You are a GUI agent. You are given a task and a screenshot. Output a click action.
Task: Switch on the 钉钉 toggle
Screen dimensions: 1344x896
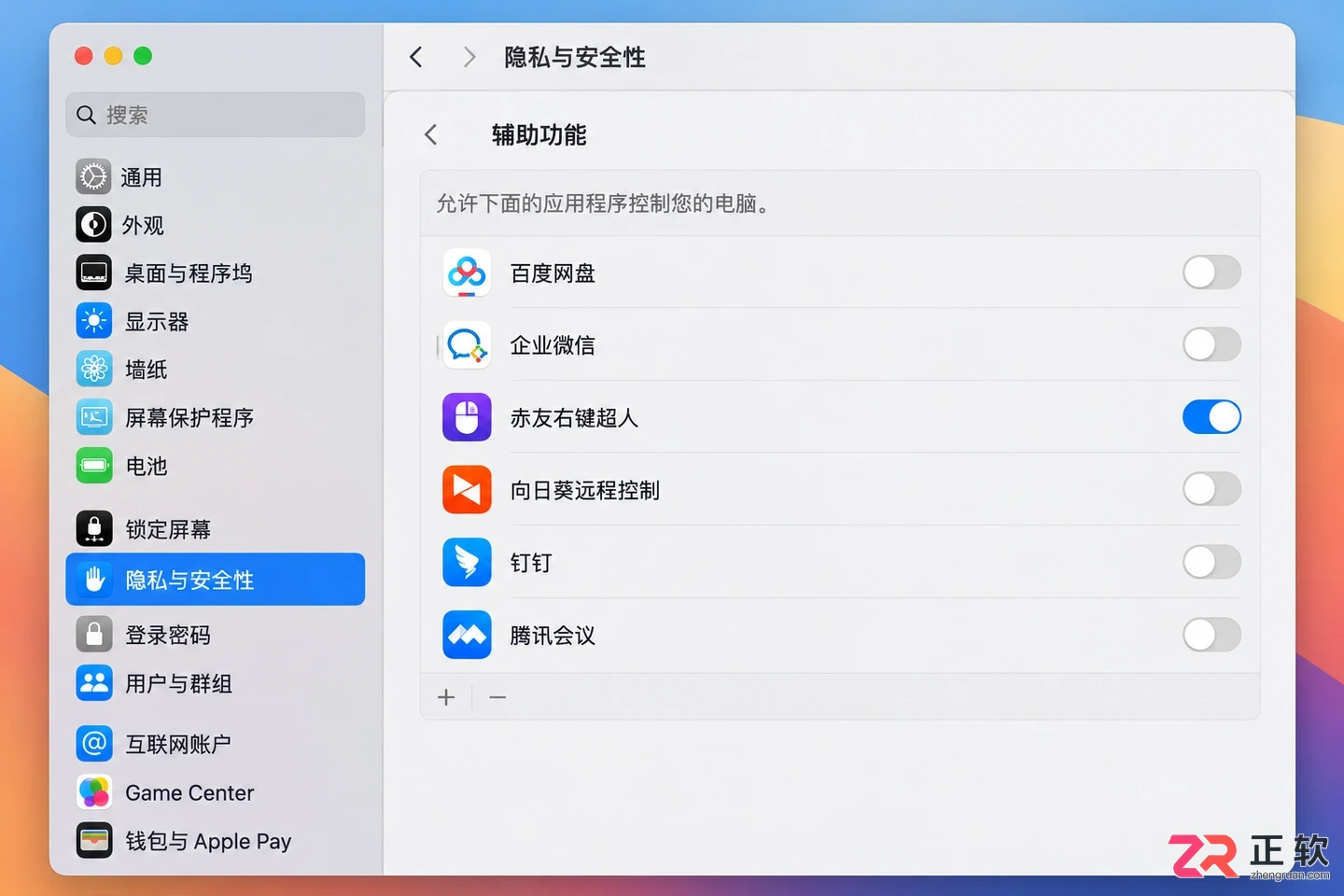click(1211, 562)
